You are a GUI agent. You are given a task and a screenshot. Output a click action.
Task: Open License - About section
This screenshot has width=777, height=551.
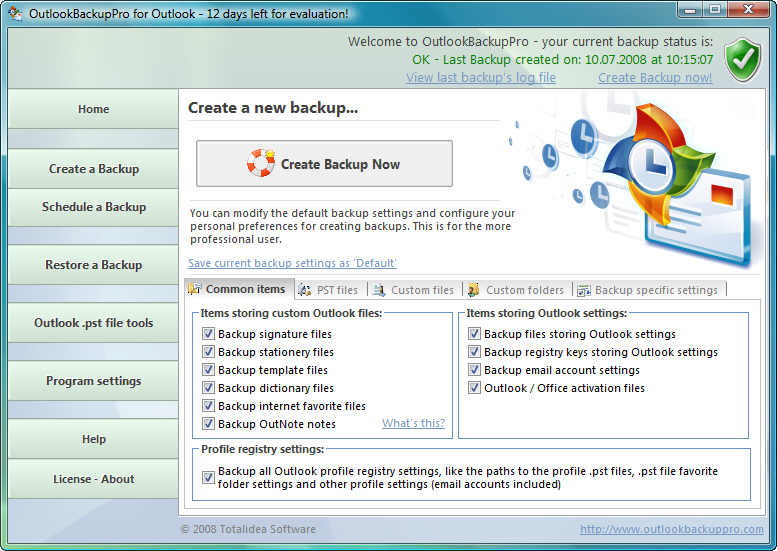(x=93, y=479)
